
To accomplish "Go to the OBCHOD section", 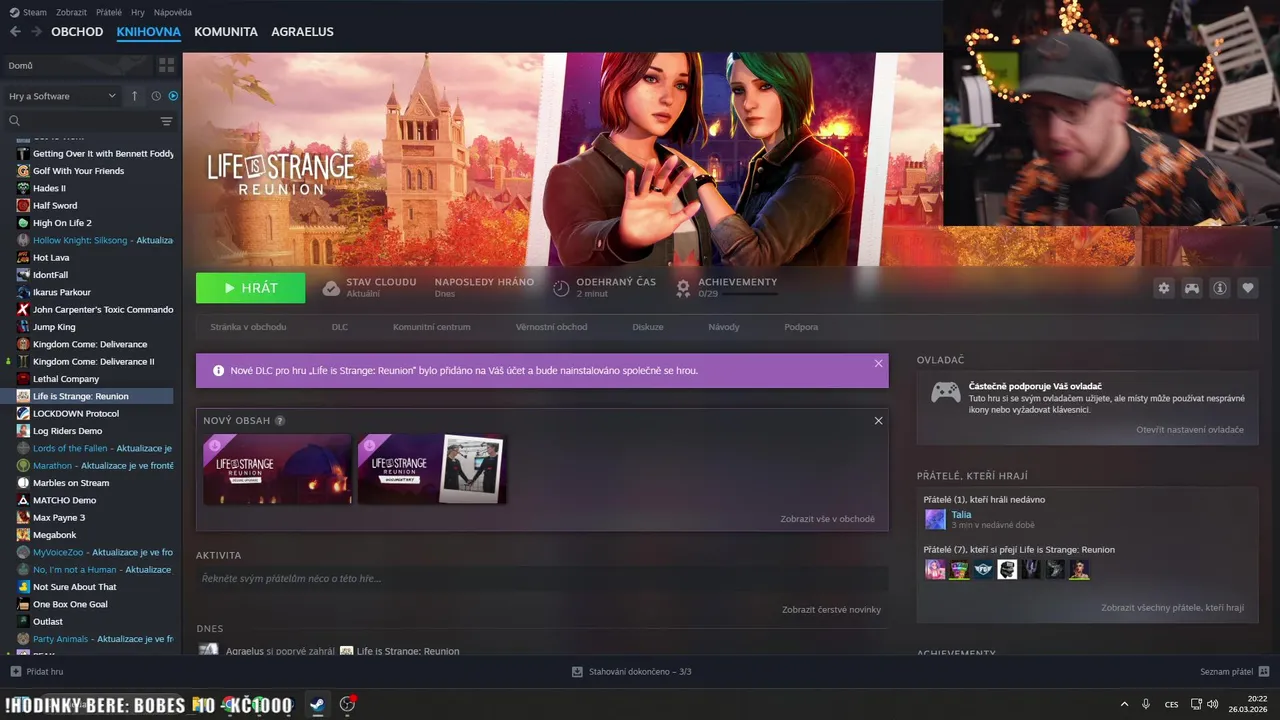I will (77, 32).
